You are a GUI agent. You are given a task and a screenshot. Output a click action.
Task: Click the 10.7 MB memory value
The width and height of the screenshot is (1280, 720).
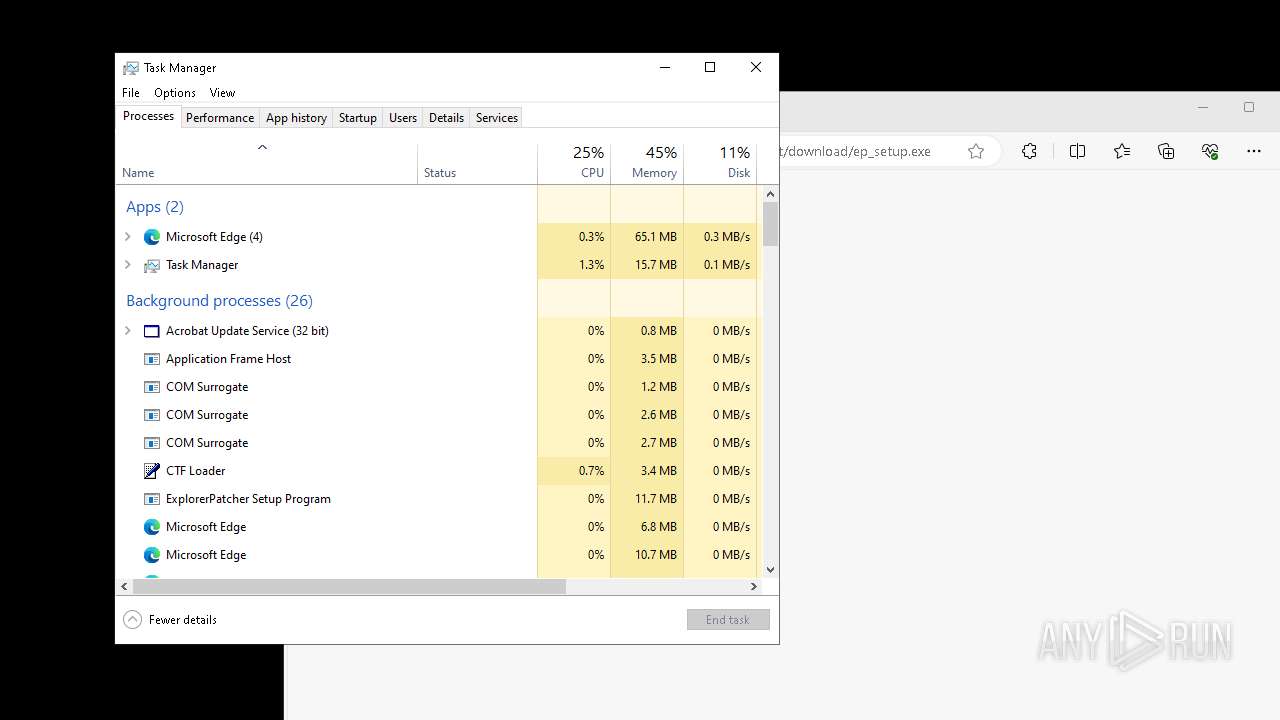tap(656, 555)
